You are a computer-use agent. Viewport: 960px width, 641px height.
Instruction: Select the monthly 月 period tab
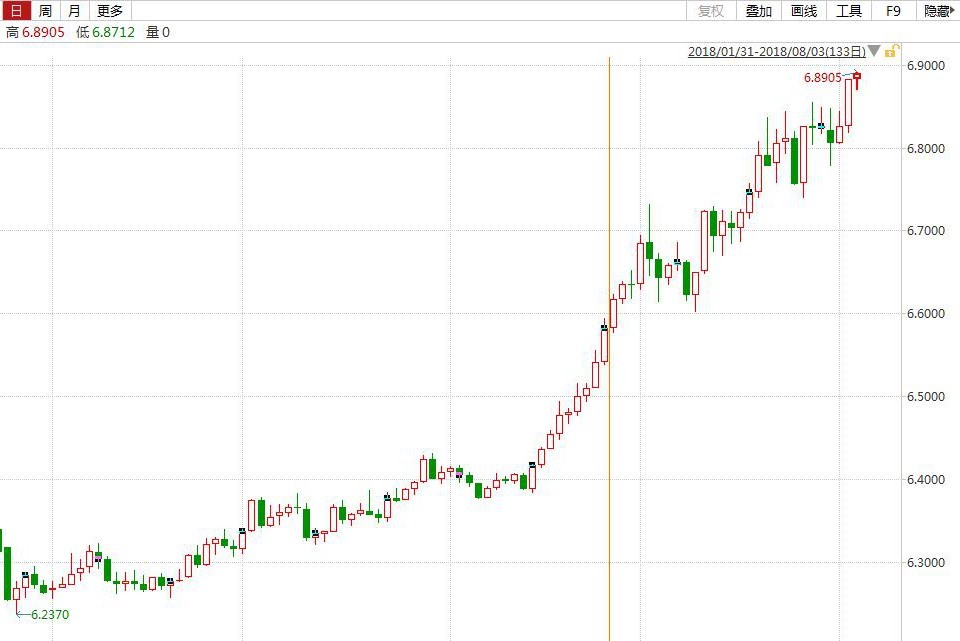pyautogui.click(x=75, y=11)
